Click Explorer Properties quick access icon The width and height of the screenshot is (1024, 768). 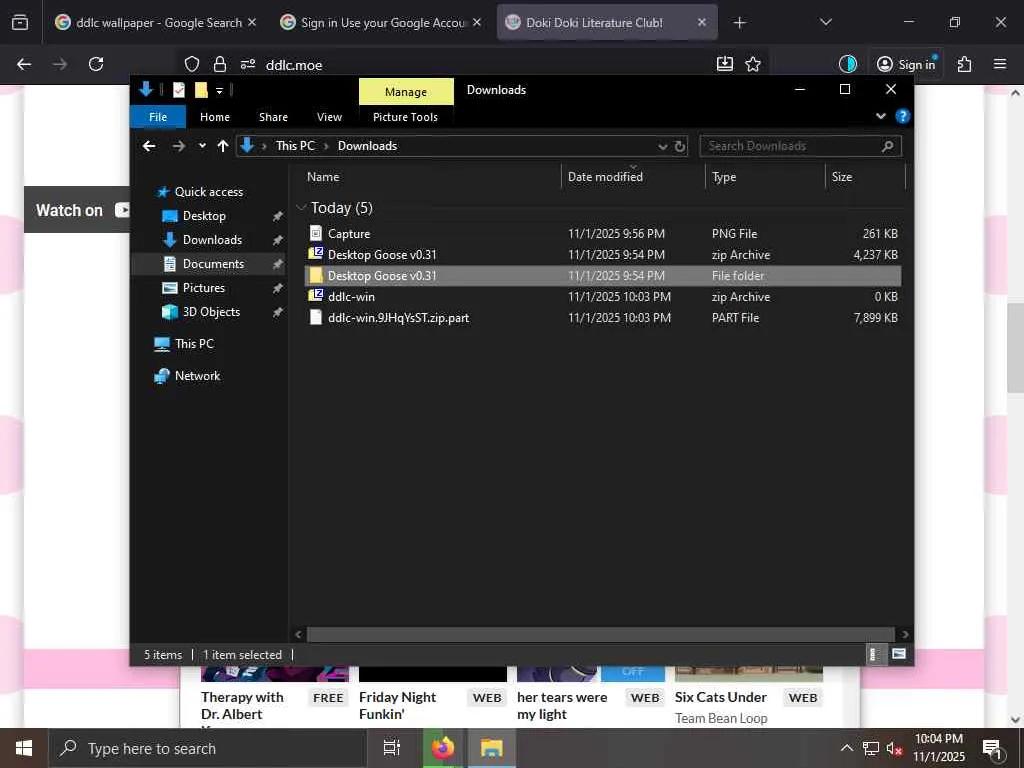(x=178, y=90)
